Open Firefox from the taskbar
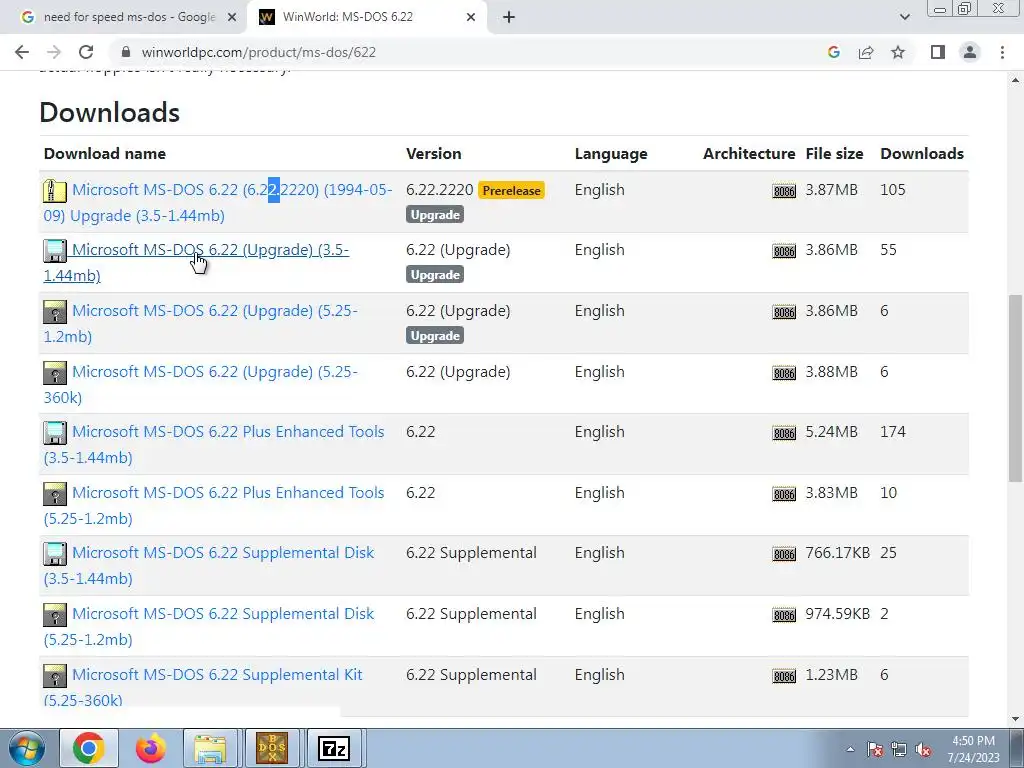 [x=151, y=748]
